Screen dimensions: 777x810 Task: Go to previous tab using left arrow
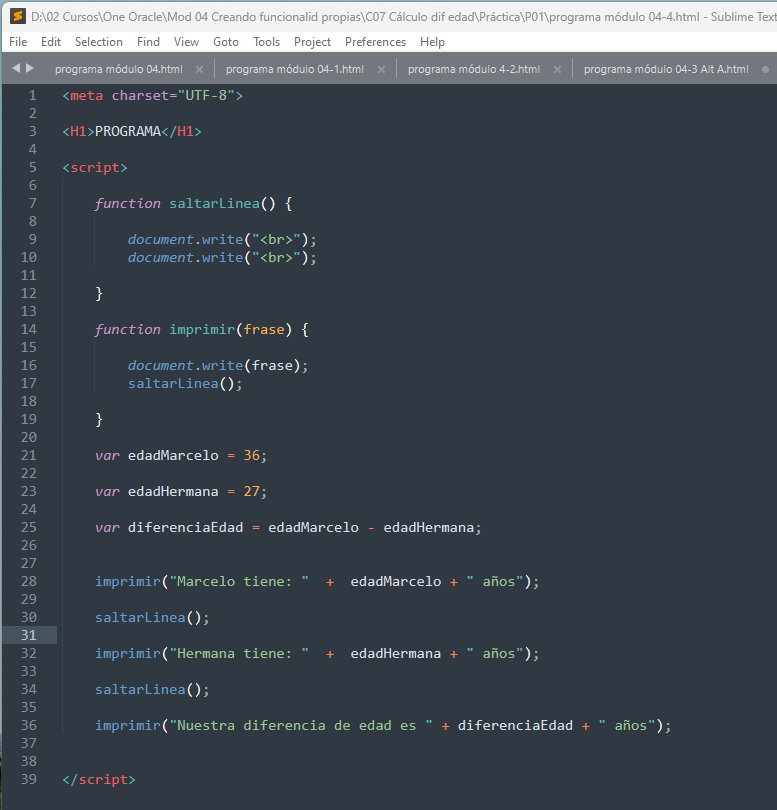(16, 68)
